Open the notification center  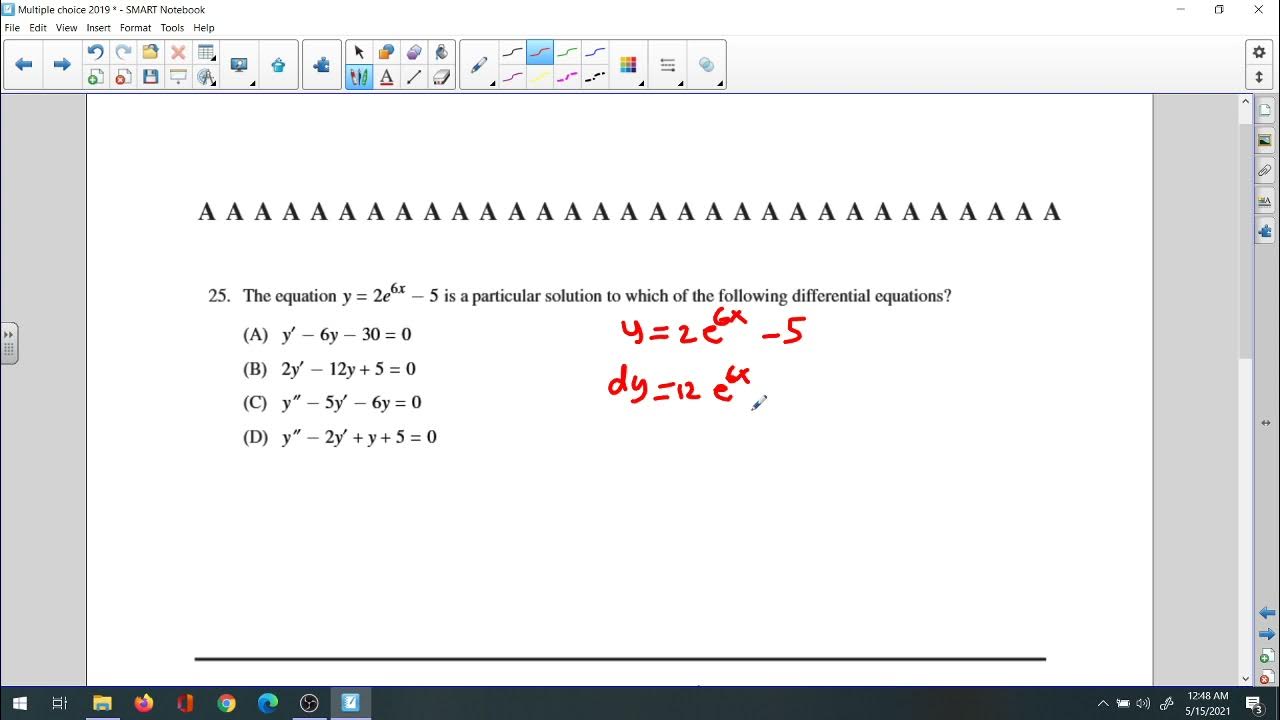point(1256,705)
